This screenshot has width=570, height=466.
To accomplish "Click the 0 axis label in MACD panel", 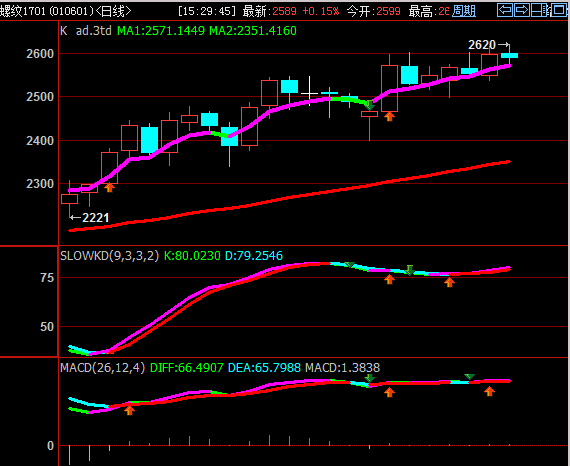I will [51, 446].
